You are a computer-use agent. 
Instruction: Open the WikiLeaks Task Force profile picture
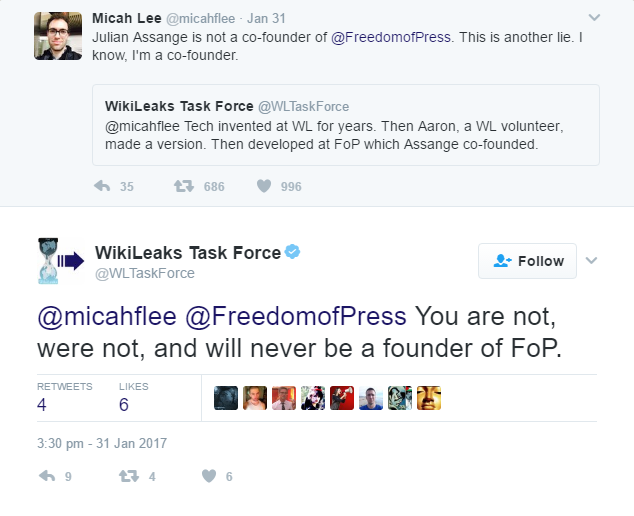[x=59, y=261]
